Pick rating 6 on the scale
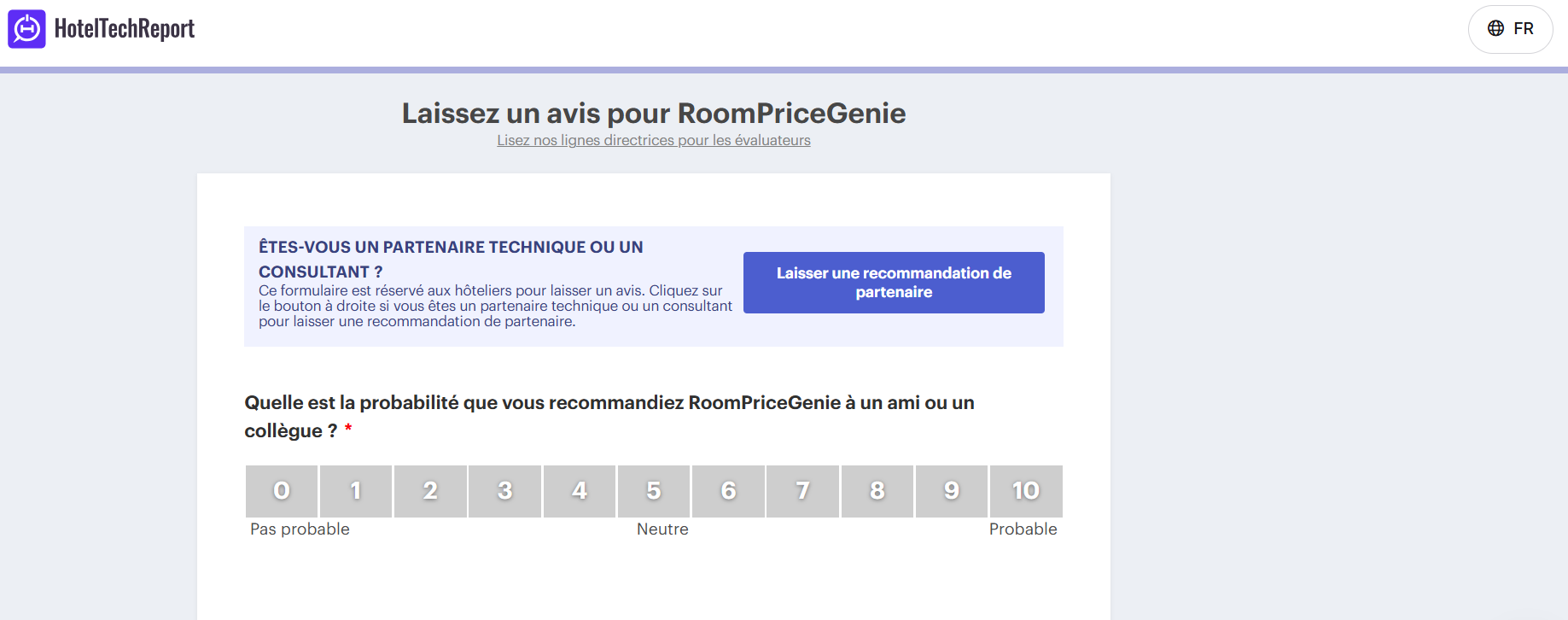The height and width of the screenshot is (620, 1568). point(728,491)
